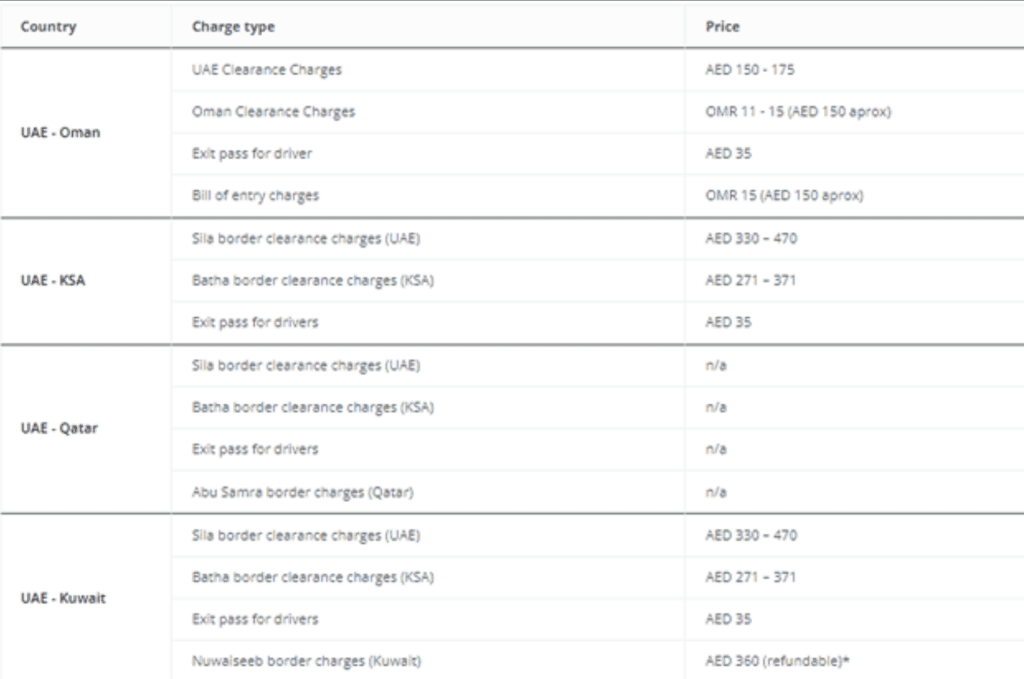This screenshot has width=1024, height=679.
Task: Click Oman Clearance Charges text
Action: (273, 112)
